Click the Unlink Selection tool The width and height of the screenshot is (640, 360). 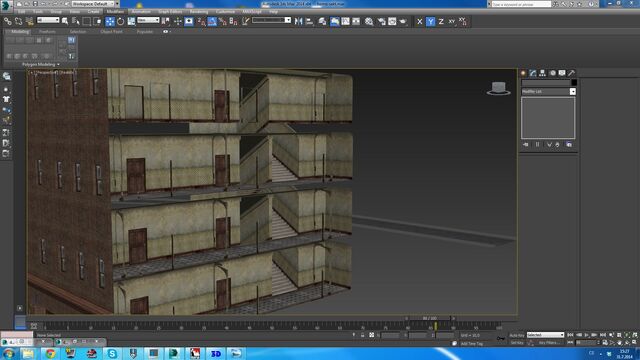coord(18,21)
